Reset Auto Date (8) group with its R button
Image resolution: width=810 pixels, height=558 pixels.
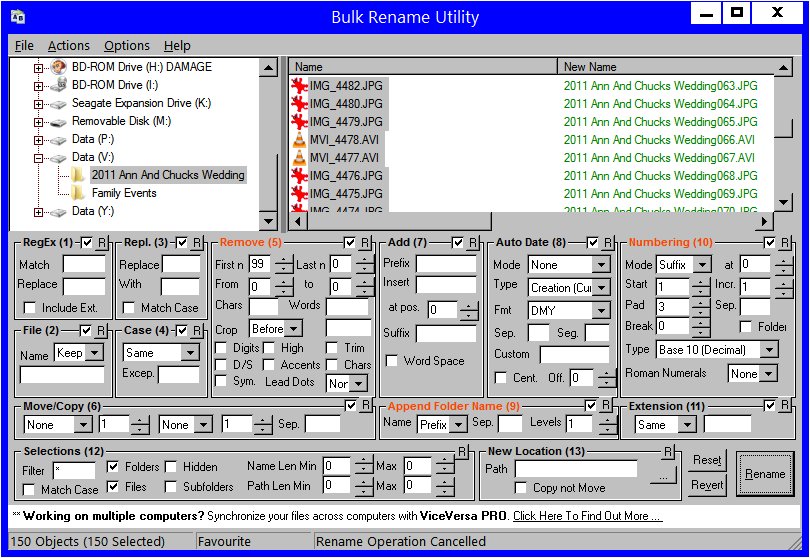608,242
